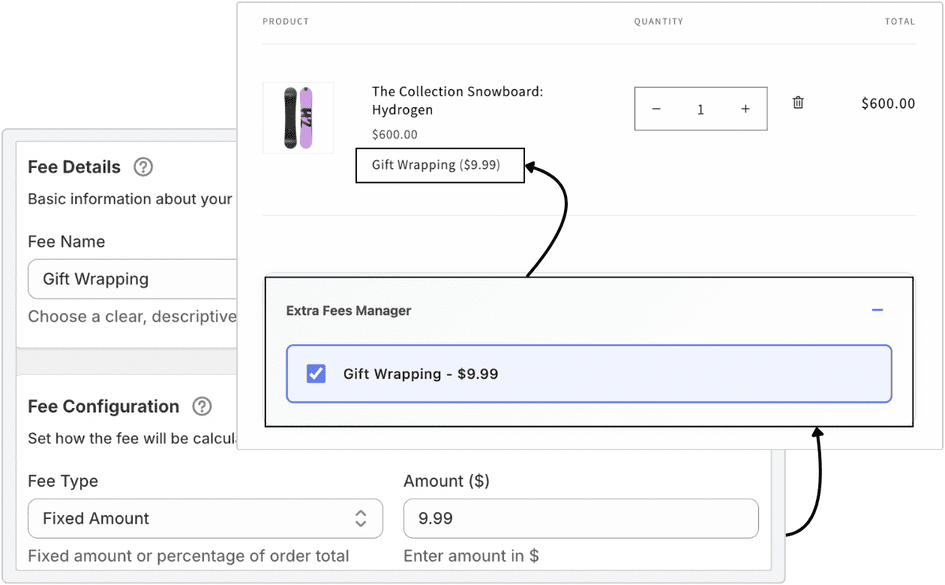Select the highlighted Gift Wrapping fee row

(x=588, y=373)
